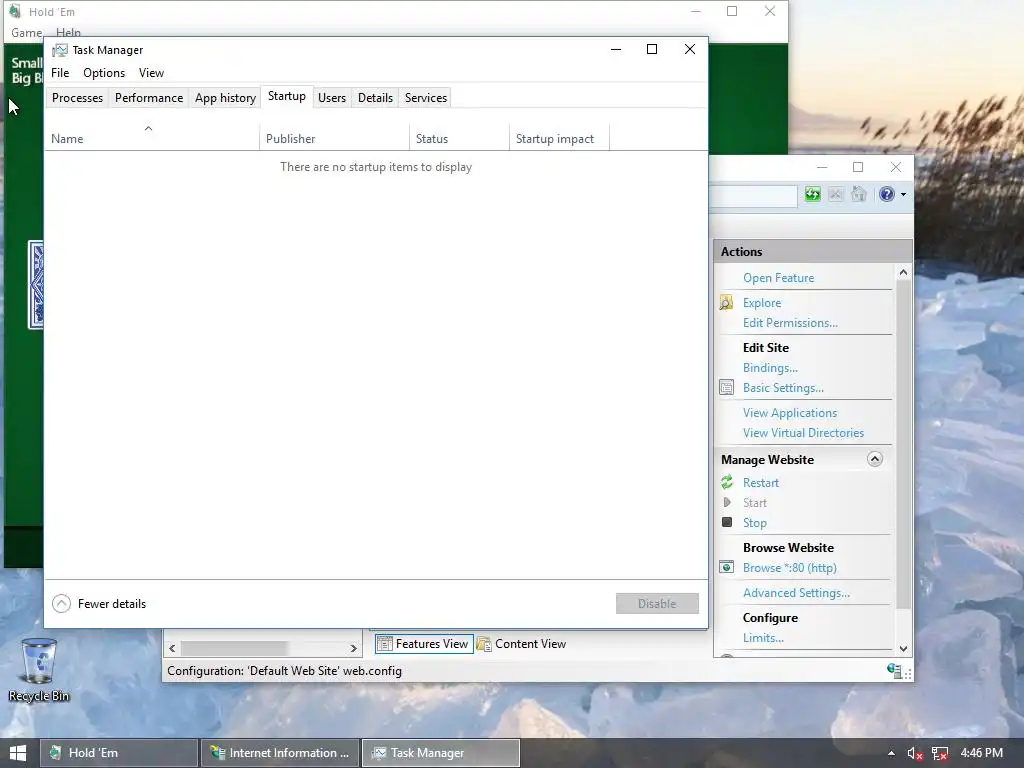Click the black Stop square icon
The image size is (1024, 768).
[727, 522]
